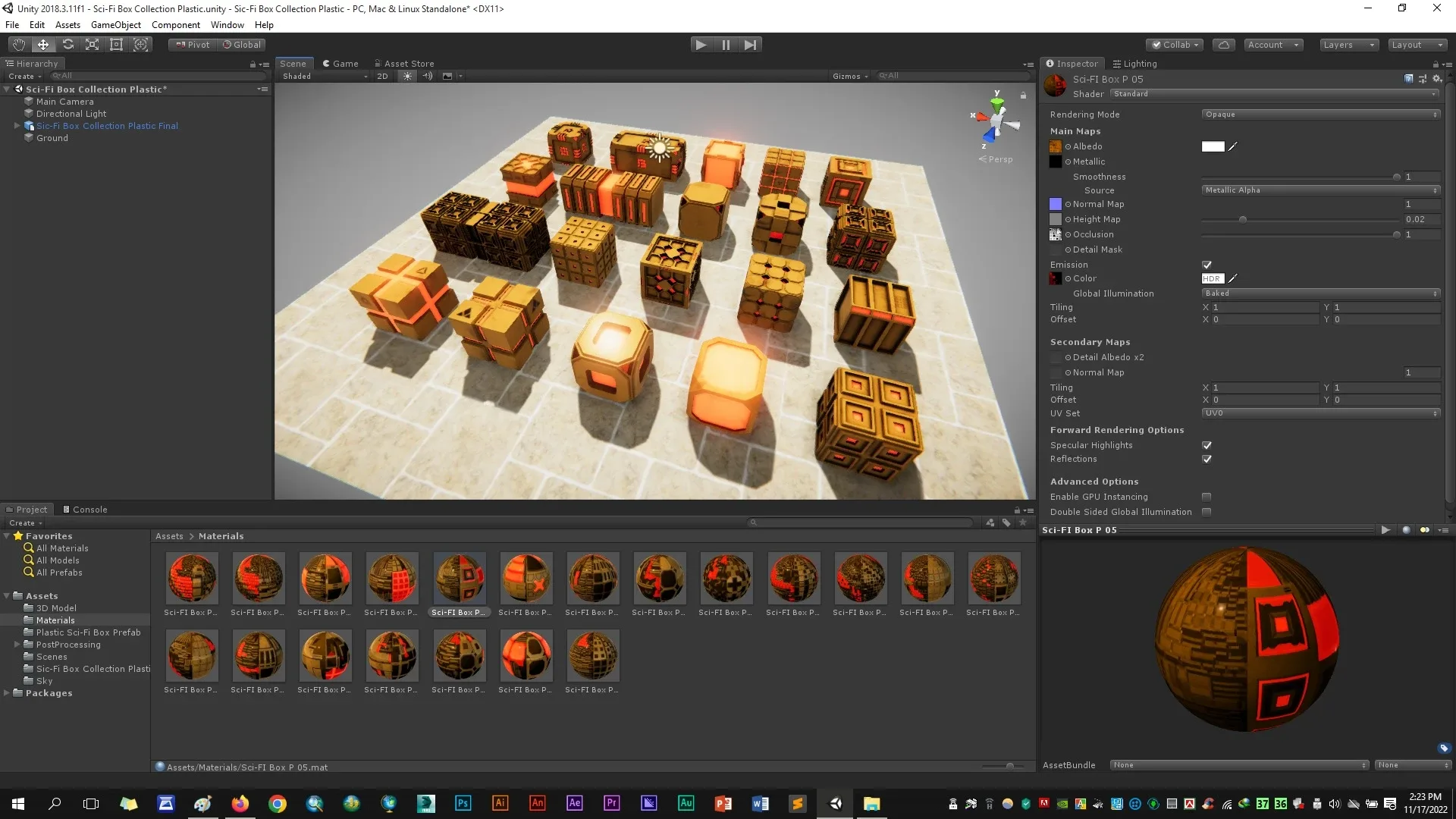Expand Sic-Fi Box Collection Plastic Final
Image resolution: width=1456 pixels, height=819 pixels.
click(17, 126)
